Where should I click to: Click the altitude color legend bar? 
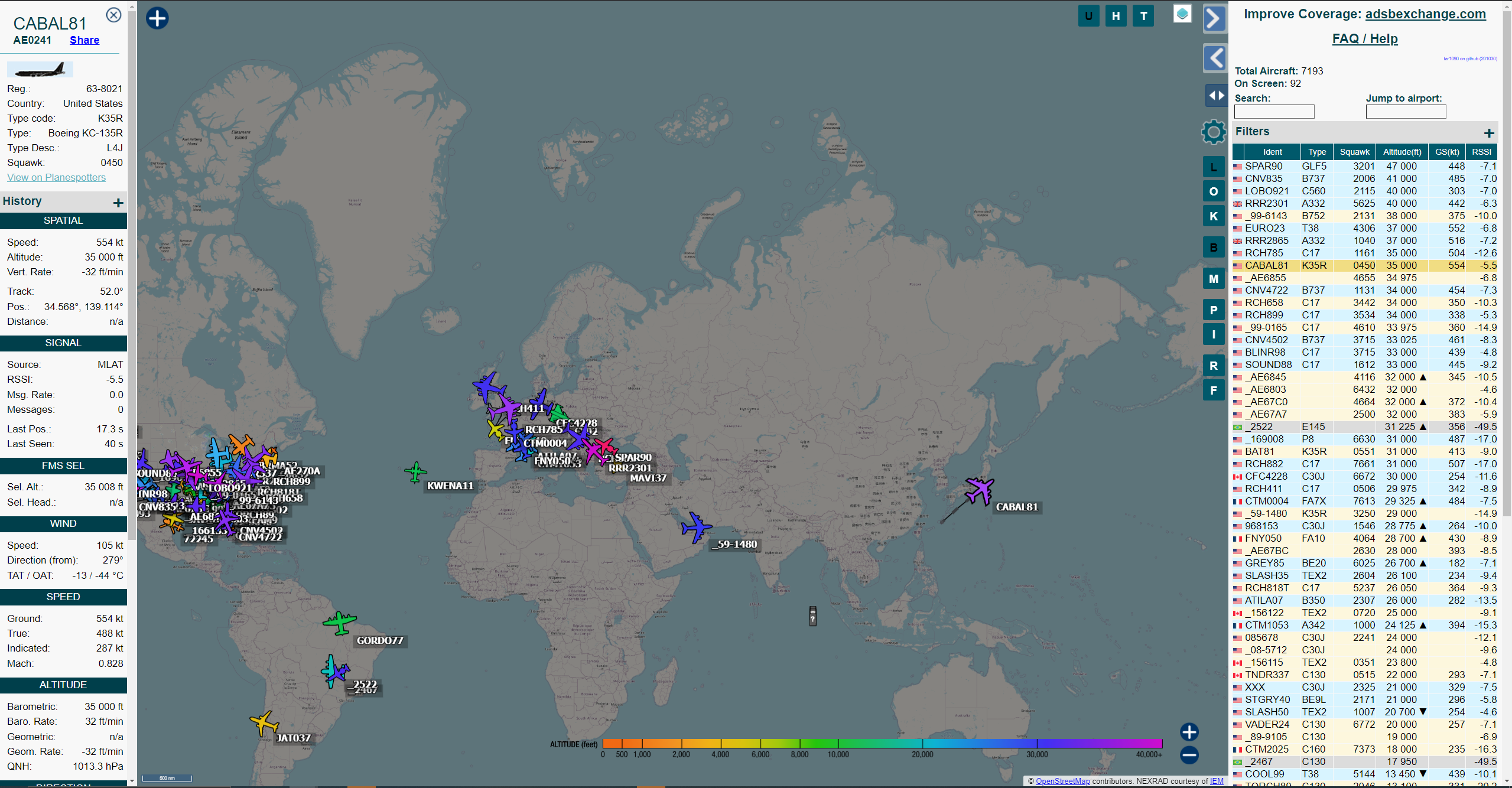pos(882,744)
